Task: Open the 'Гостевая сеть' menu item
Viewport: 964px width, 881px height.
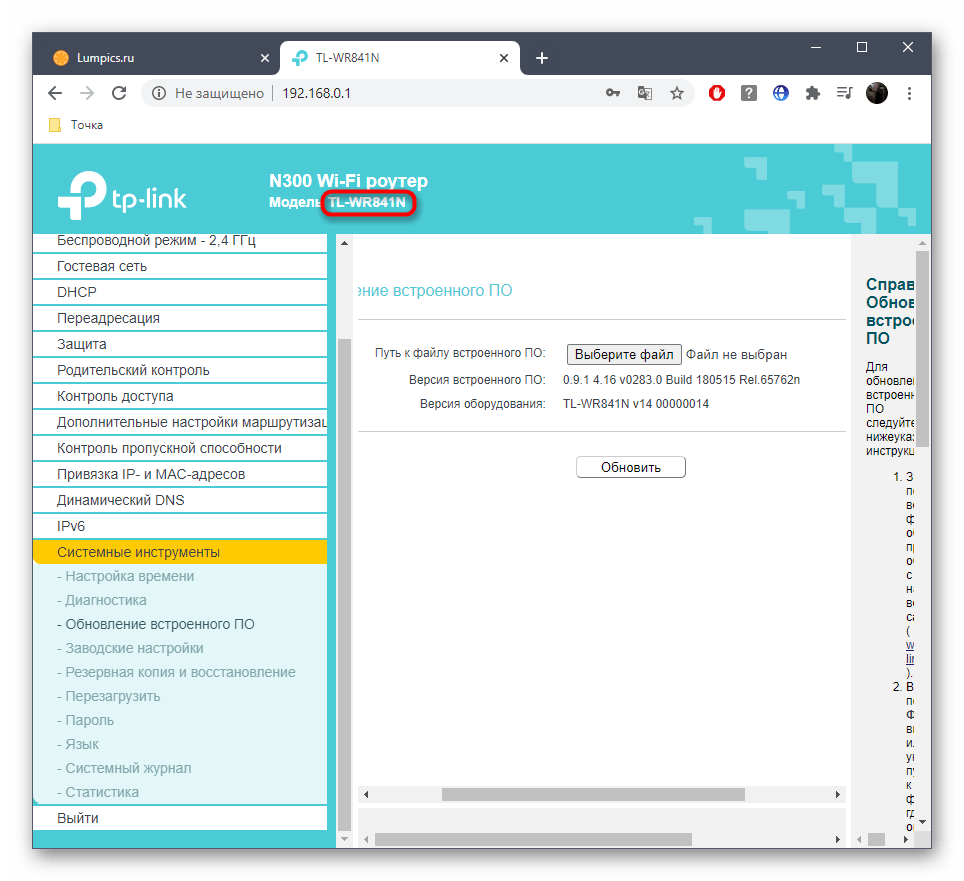Action: pos(180,266)
